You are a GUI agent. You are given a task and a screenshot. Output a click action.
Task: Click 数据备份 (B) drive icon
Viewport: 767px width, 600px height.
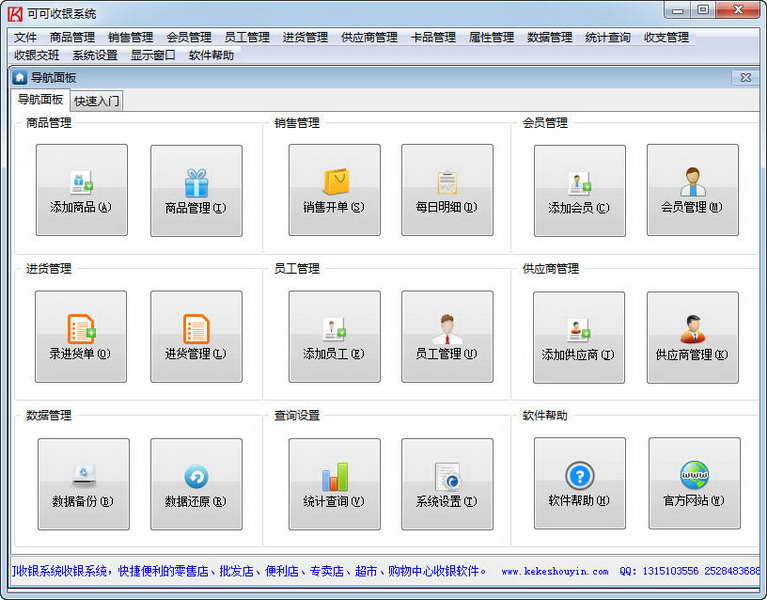(x=84, y=484)
